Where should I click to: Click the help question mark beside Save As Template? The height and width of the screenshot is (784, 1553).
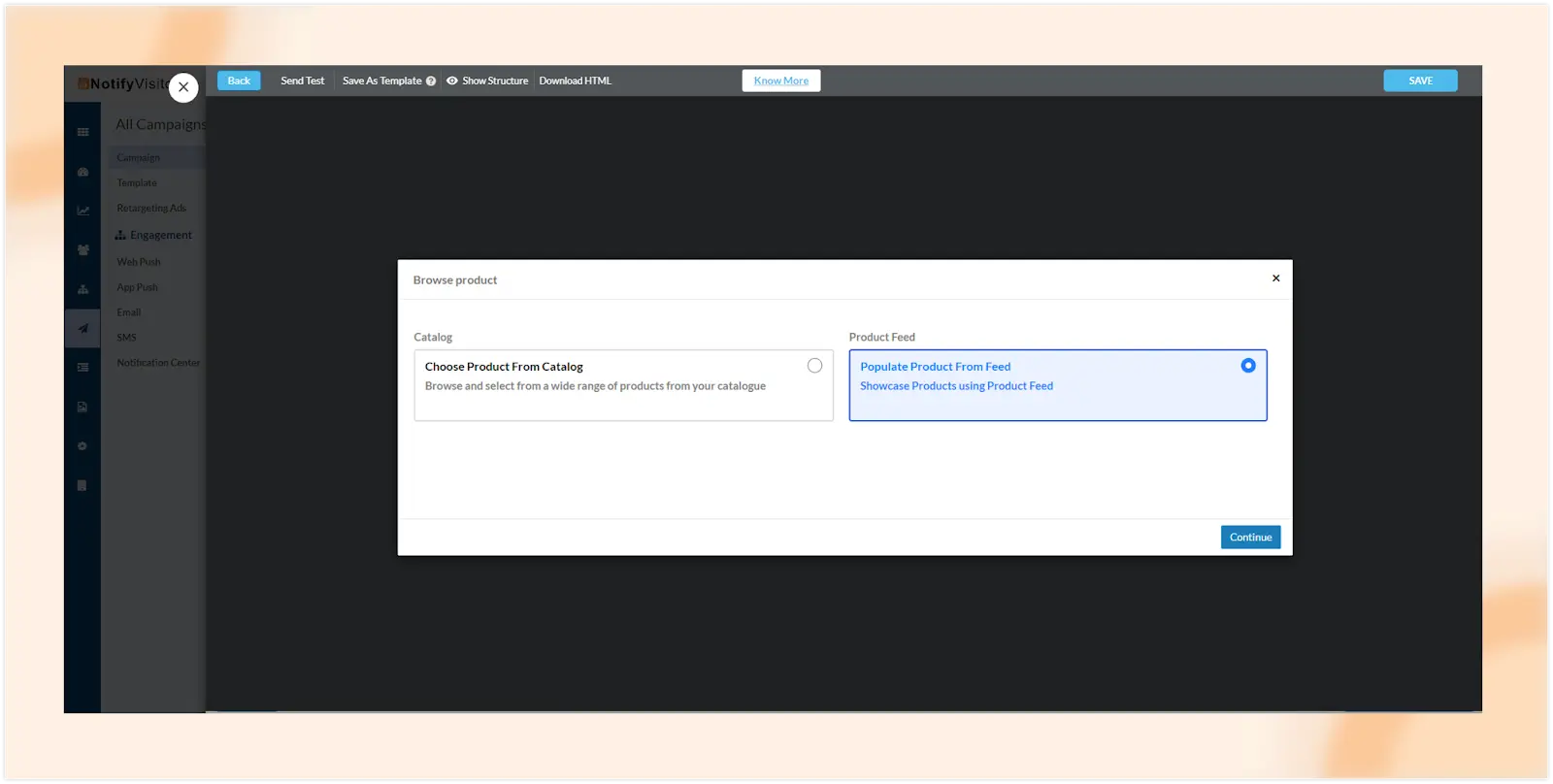[431, 82]
